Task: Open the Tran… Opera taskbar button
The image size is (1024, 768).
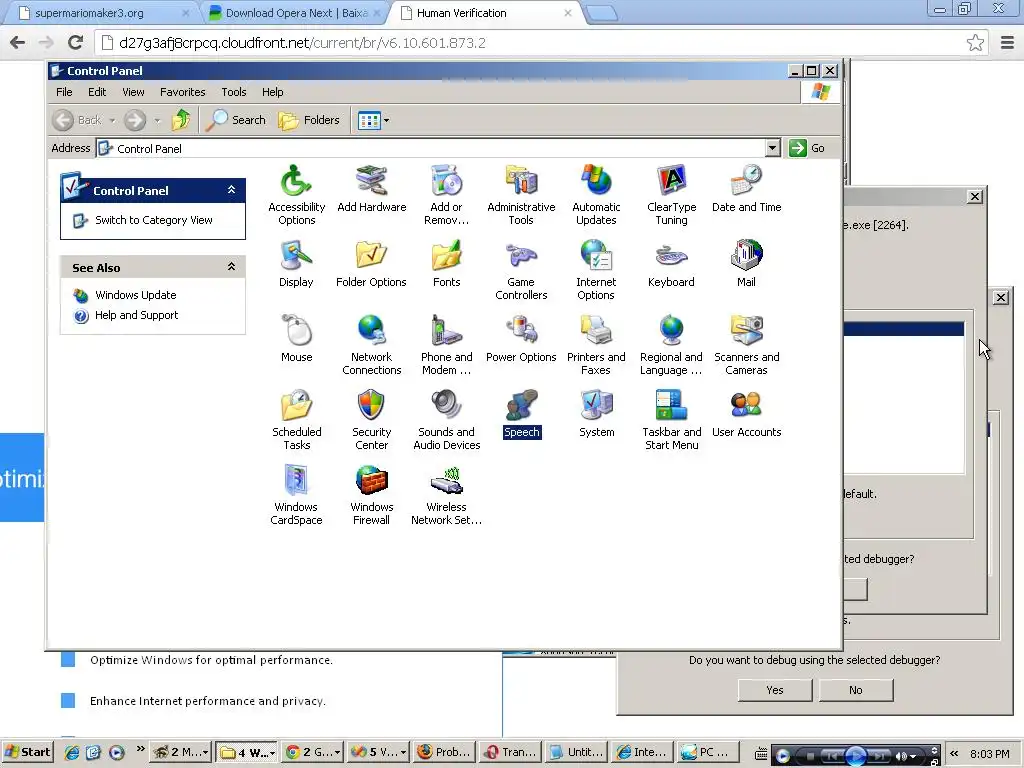Action: pyautogui.click(x=511, y=752)
